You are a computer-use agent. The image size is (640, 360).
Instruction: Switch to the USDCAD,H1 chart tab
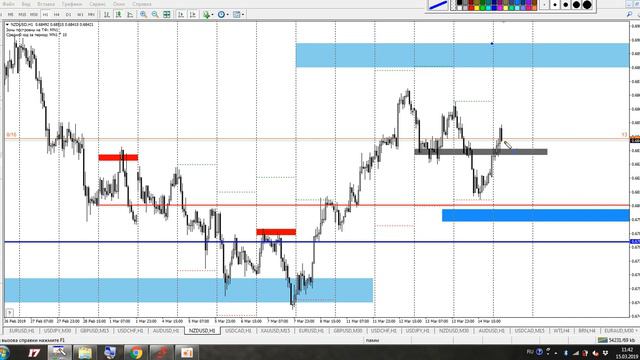pos(238,331)
